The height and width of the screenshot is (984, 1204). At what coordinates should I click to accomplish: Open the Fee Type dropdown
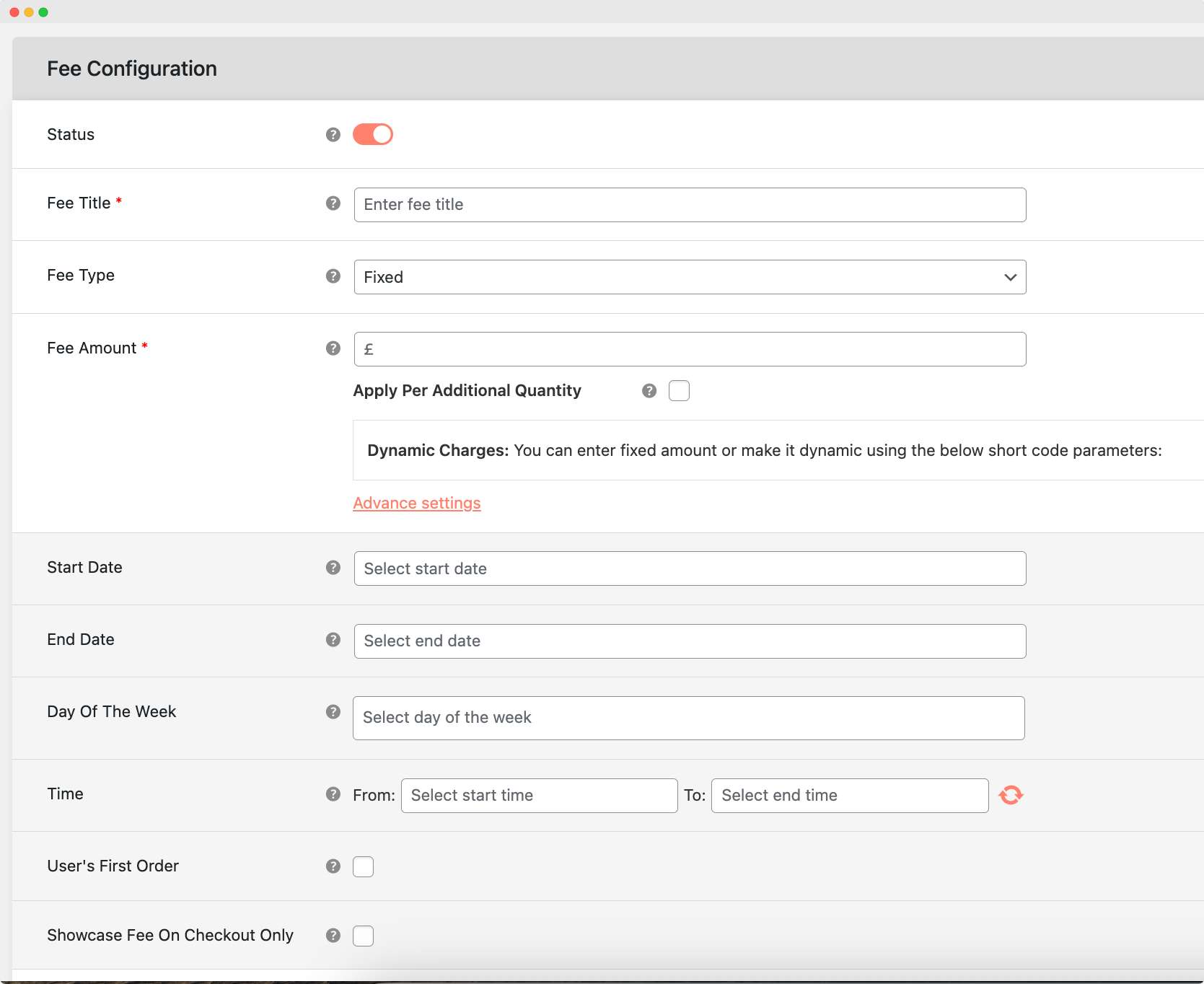point(690,277)
